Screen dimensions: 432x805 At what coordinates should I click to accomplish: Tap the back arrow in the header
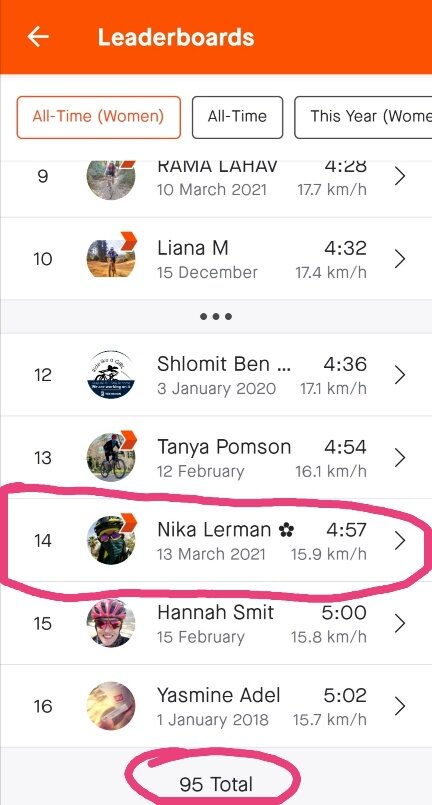(38, 37)
